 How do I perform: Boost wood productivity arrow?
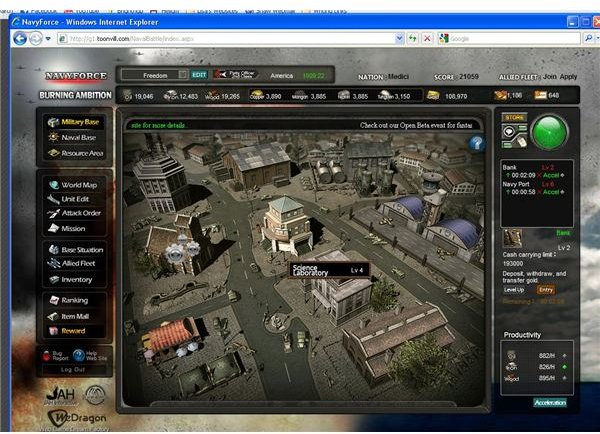(x=564, y=378)
